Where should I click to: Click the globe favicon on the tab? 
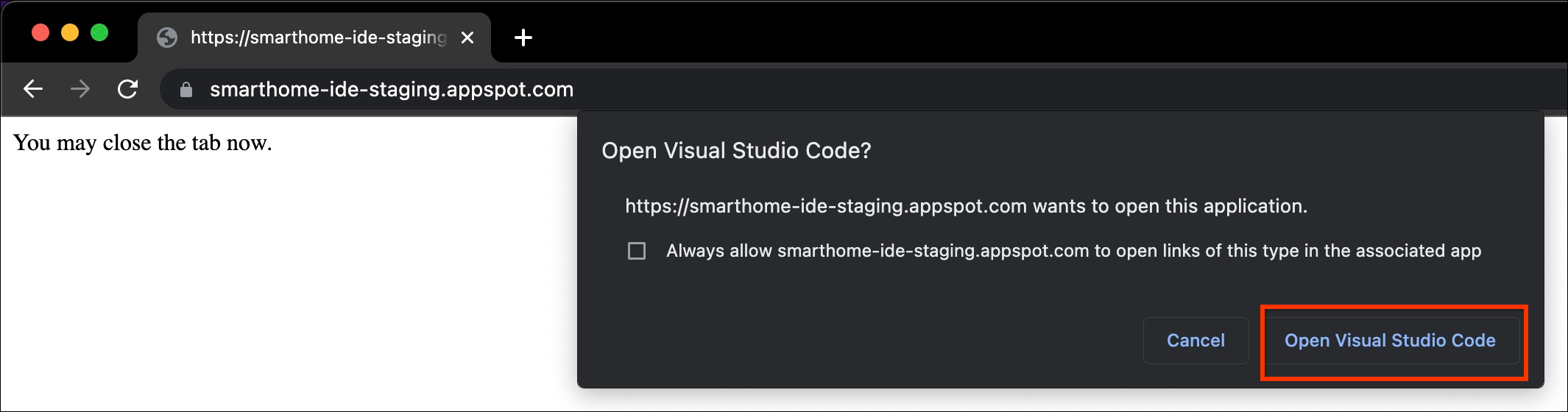[x=167, y=38]
